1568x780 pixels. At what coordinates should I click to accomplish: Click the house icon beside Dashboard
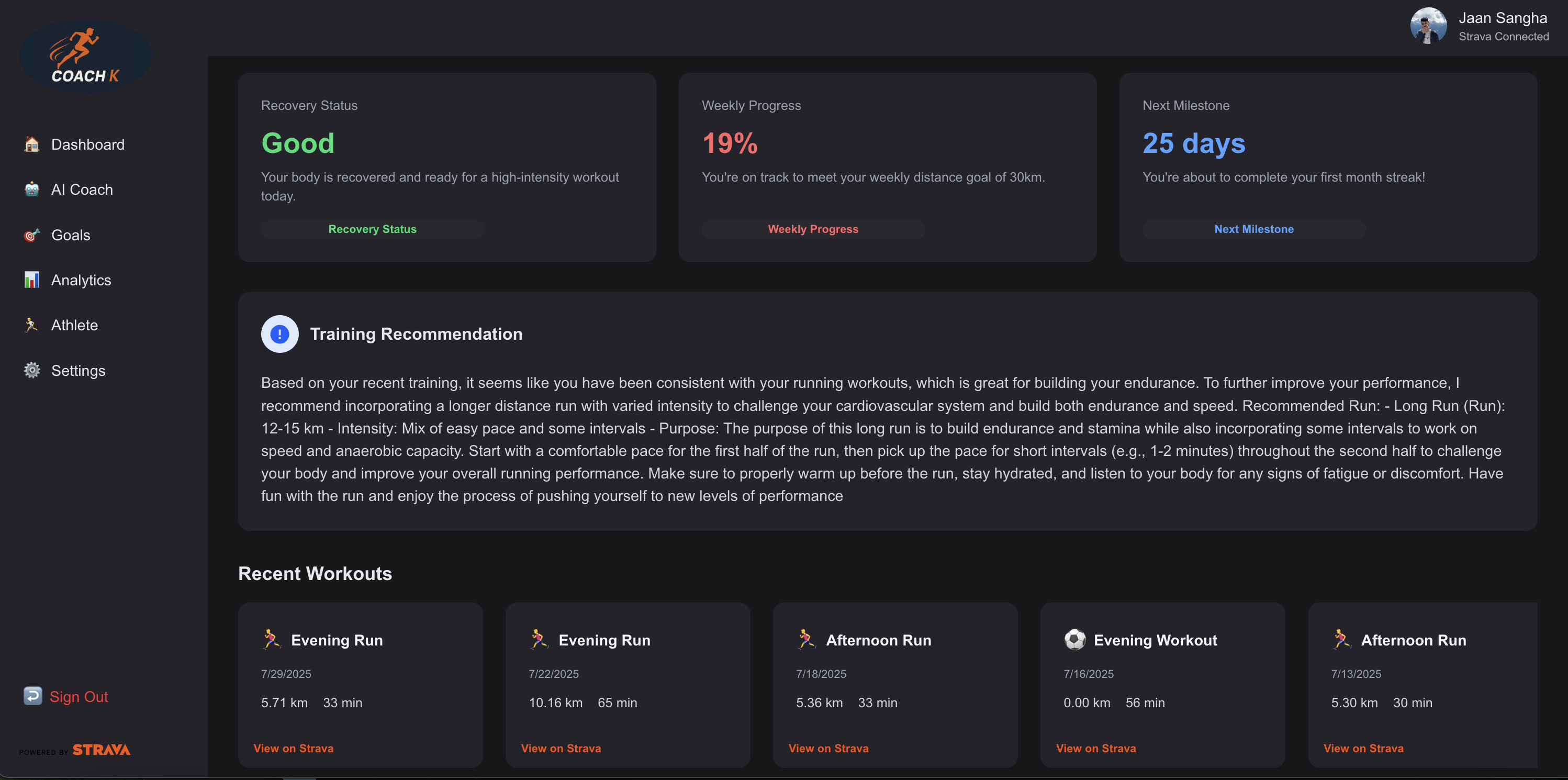(x=31, y=144)
